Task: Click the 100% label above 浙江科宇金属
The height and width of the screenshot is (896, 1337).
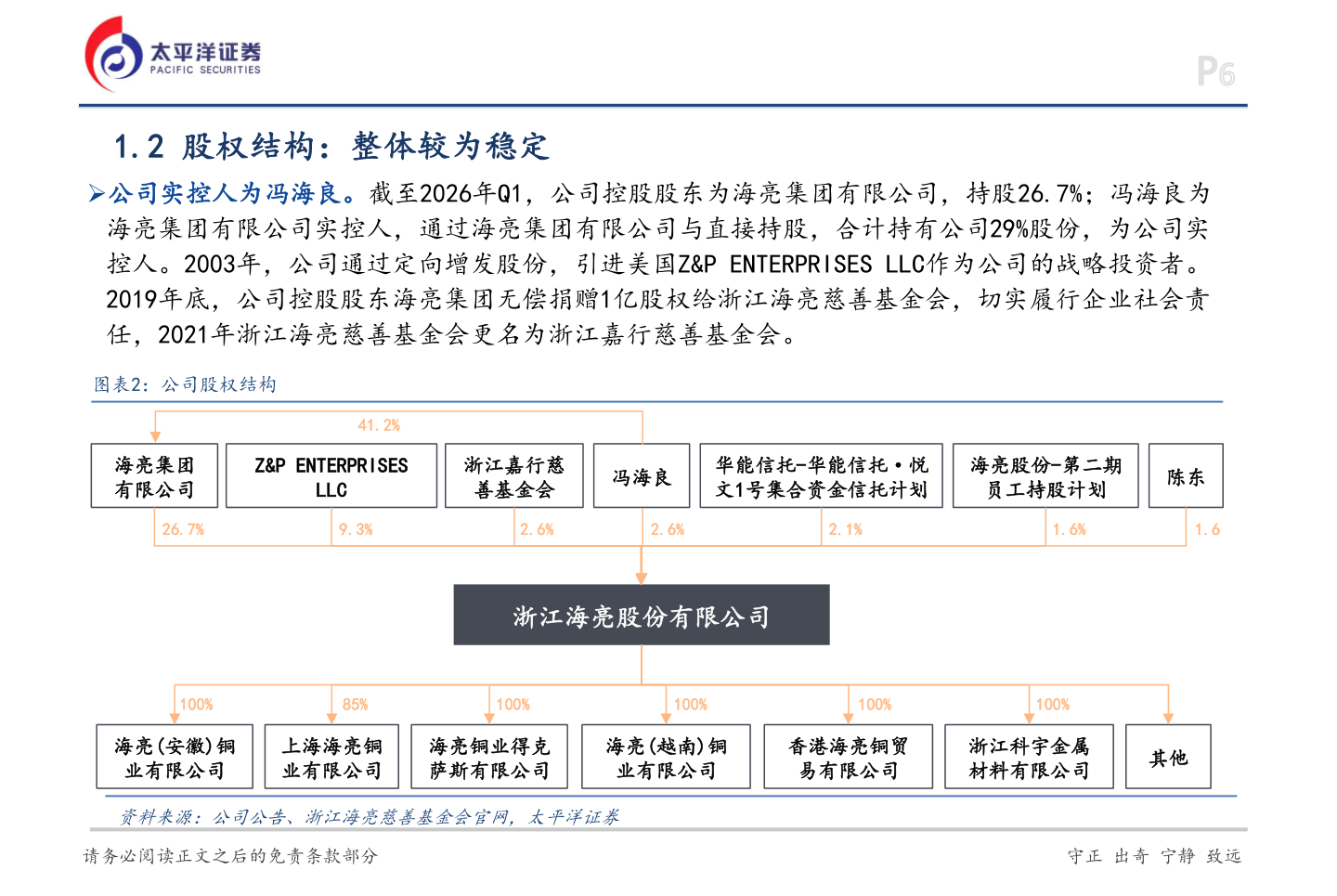Action: click(1053, 705)
